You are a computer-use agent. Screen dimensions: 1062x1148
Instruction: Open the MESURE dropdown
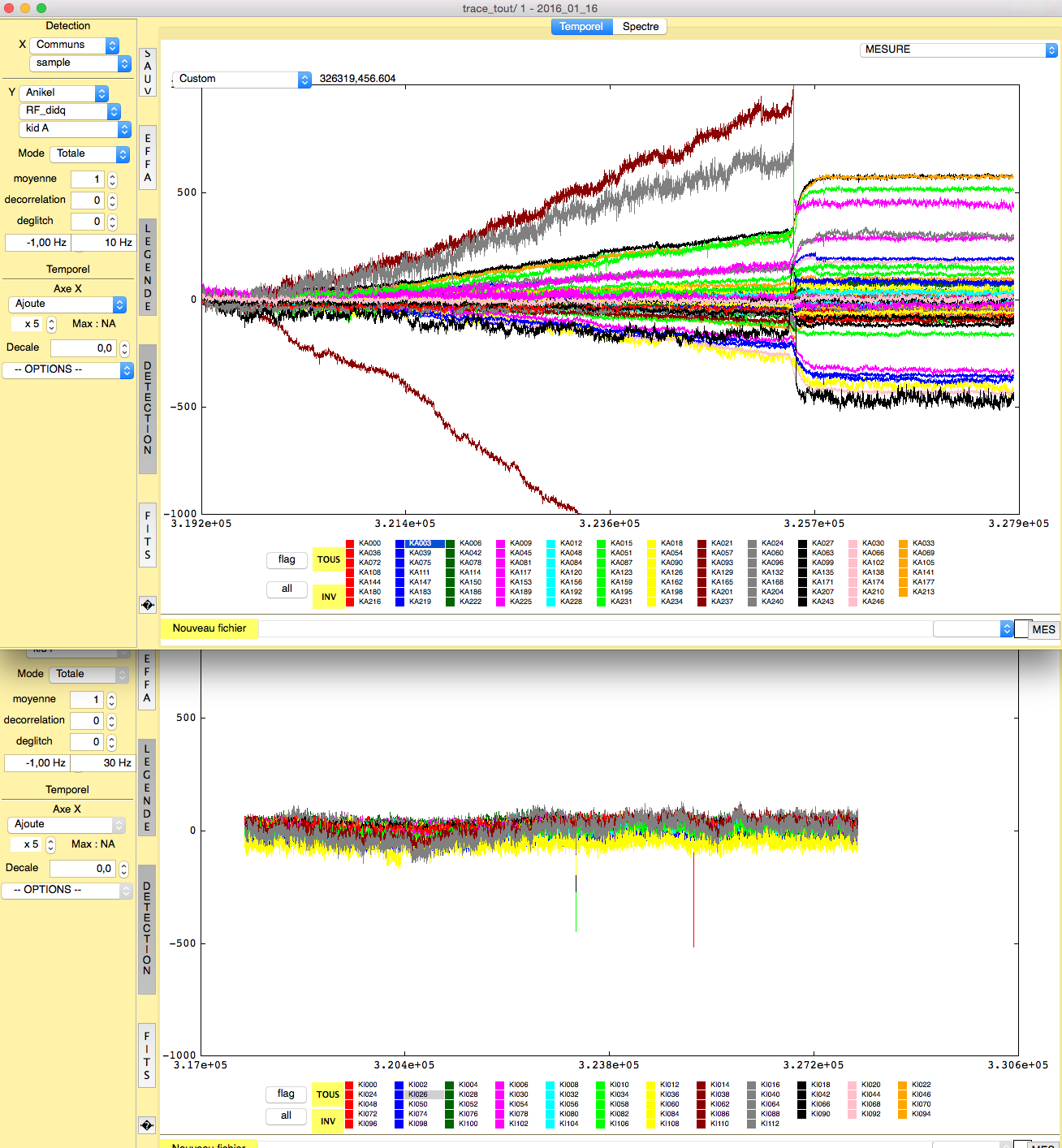click(x=958, y=50)
